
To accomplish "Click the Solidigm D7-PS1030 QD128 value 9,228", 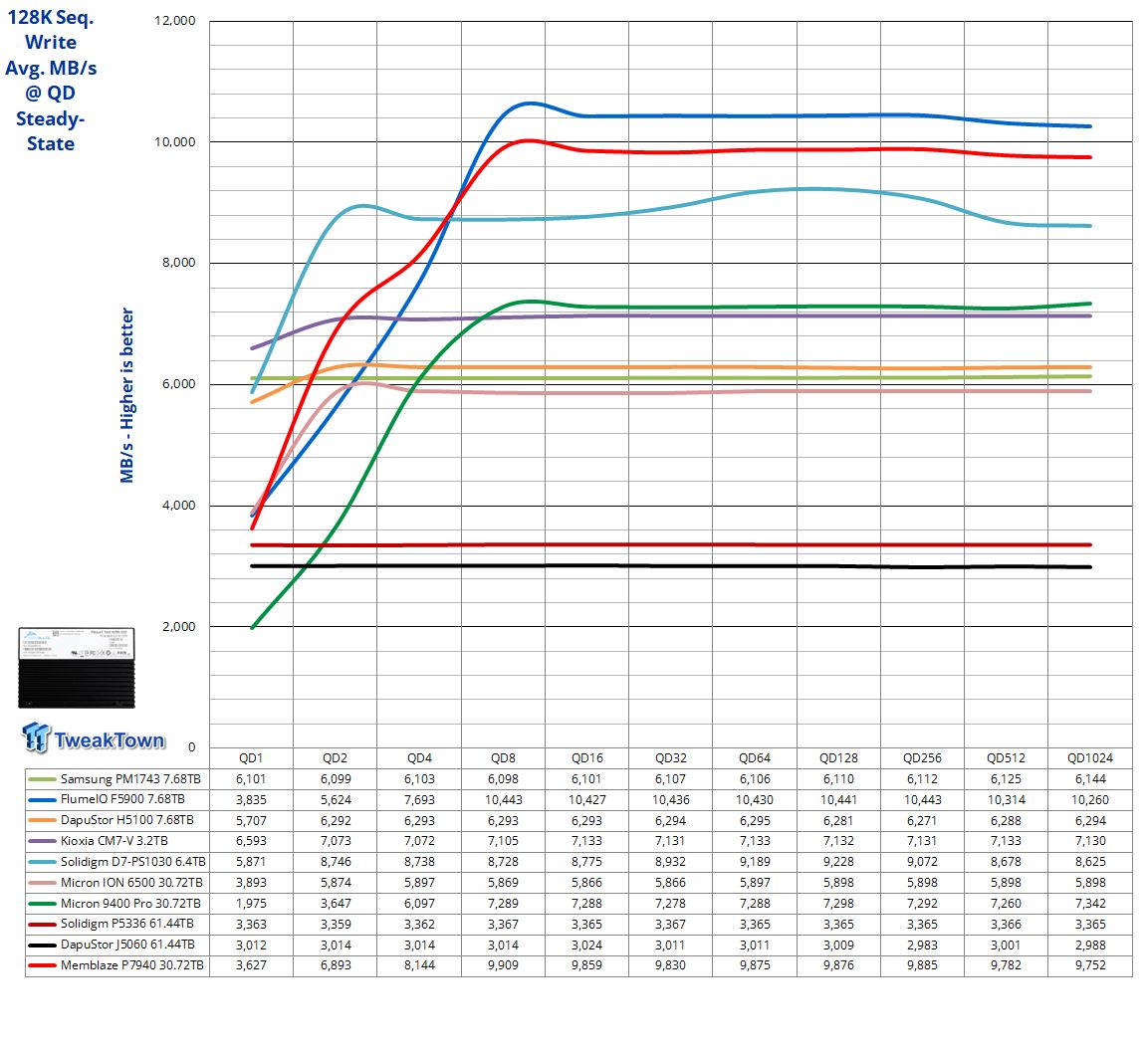I will [x=838, y=862].
